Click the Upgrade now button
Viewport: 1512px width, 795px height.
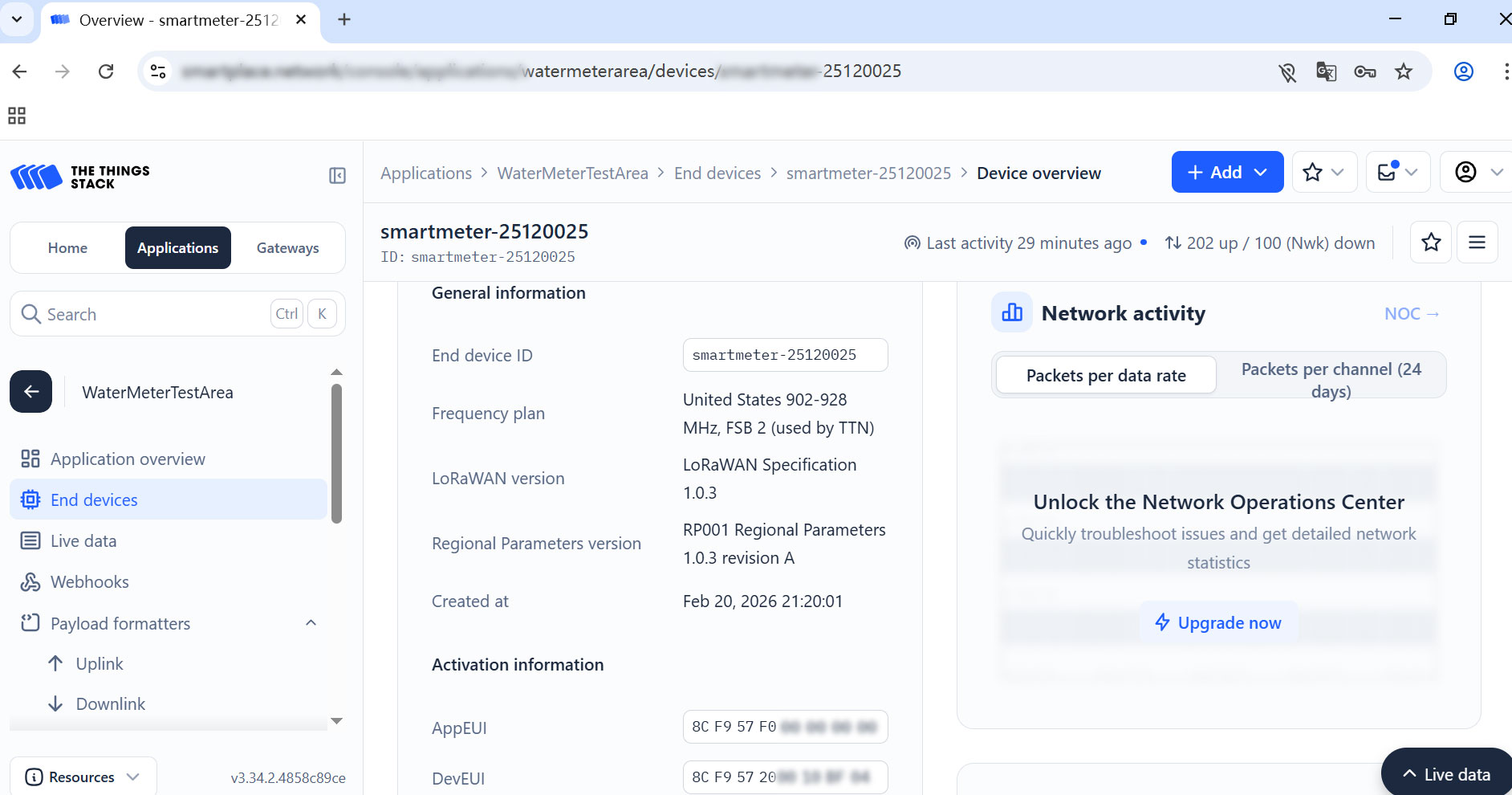pyautogui.click(x=1218, y=623)
